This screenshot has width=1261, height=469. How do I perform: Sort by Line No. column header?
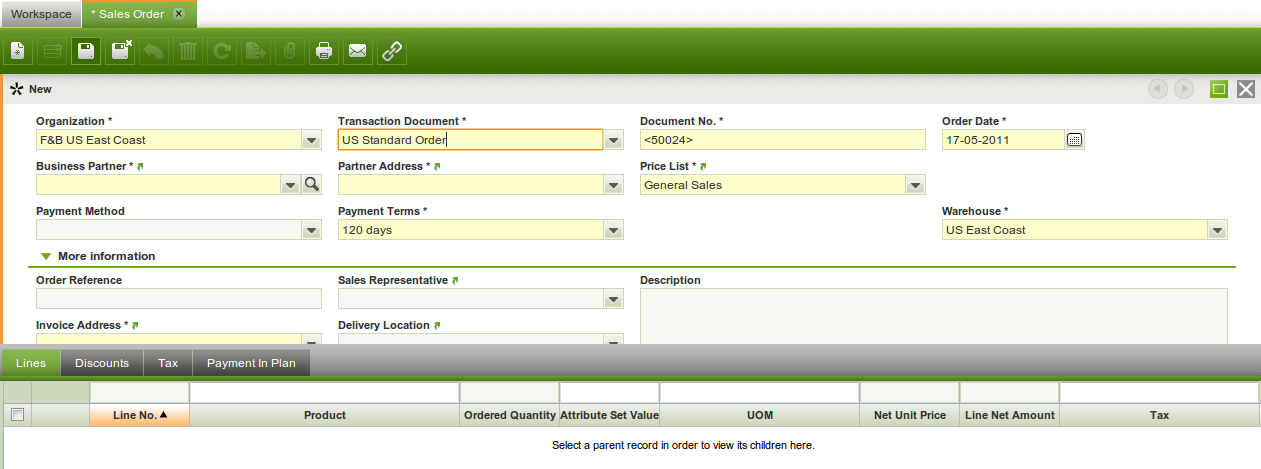point(140,415)
